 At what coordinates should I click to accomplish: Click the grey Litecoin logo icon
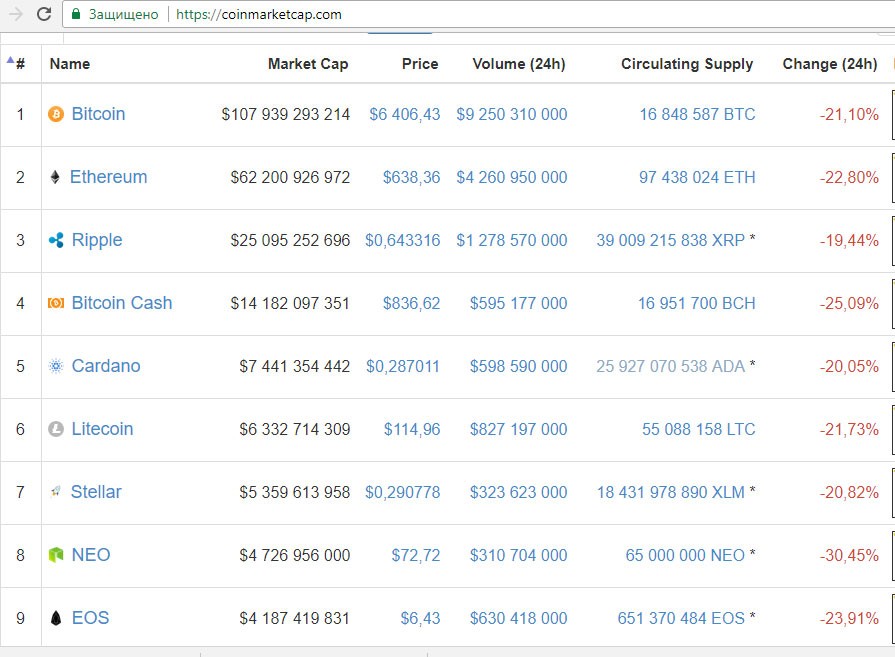pos(56,429)
